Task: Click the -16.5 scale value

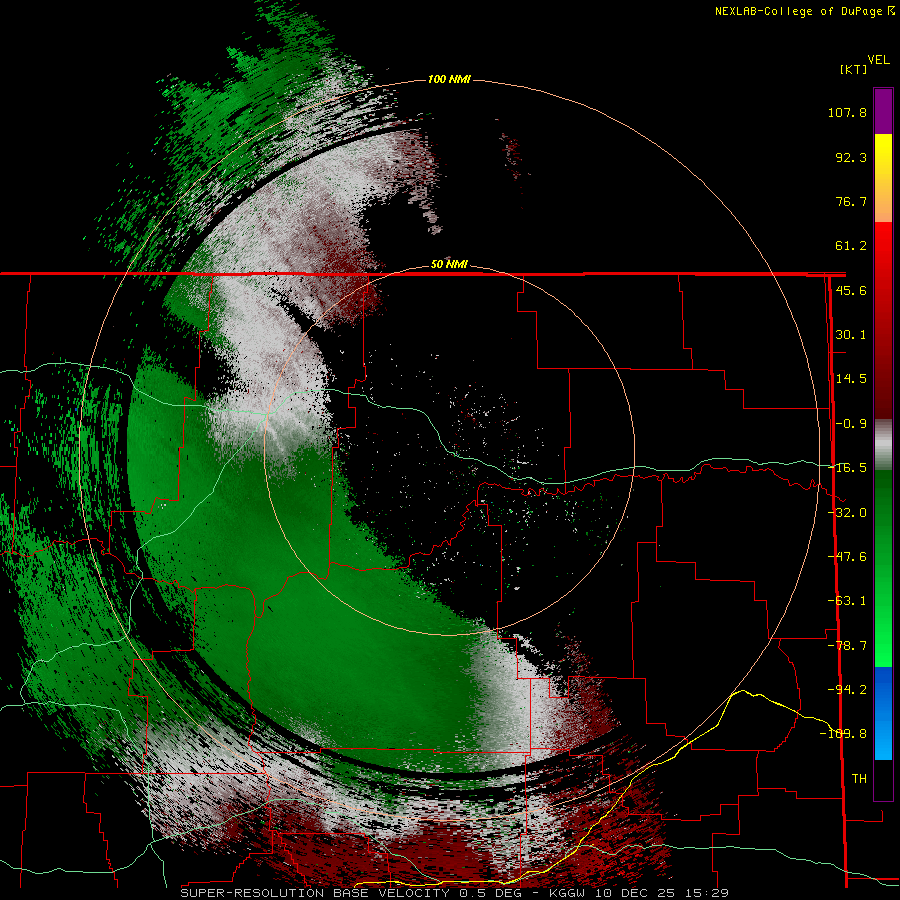Action: tap(847, 467)
